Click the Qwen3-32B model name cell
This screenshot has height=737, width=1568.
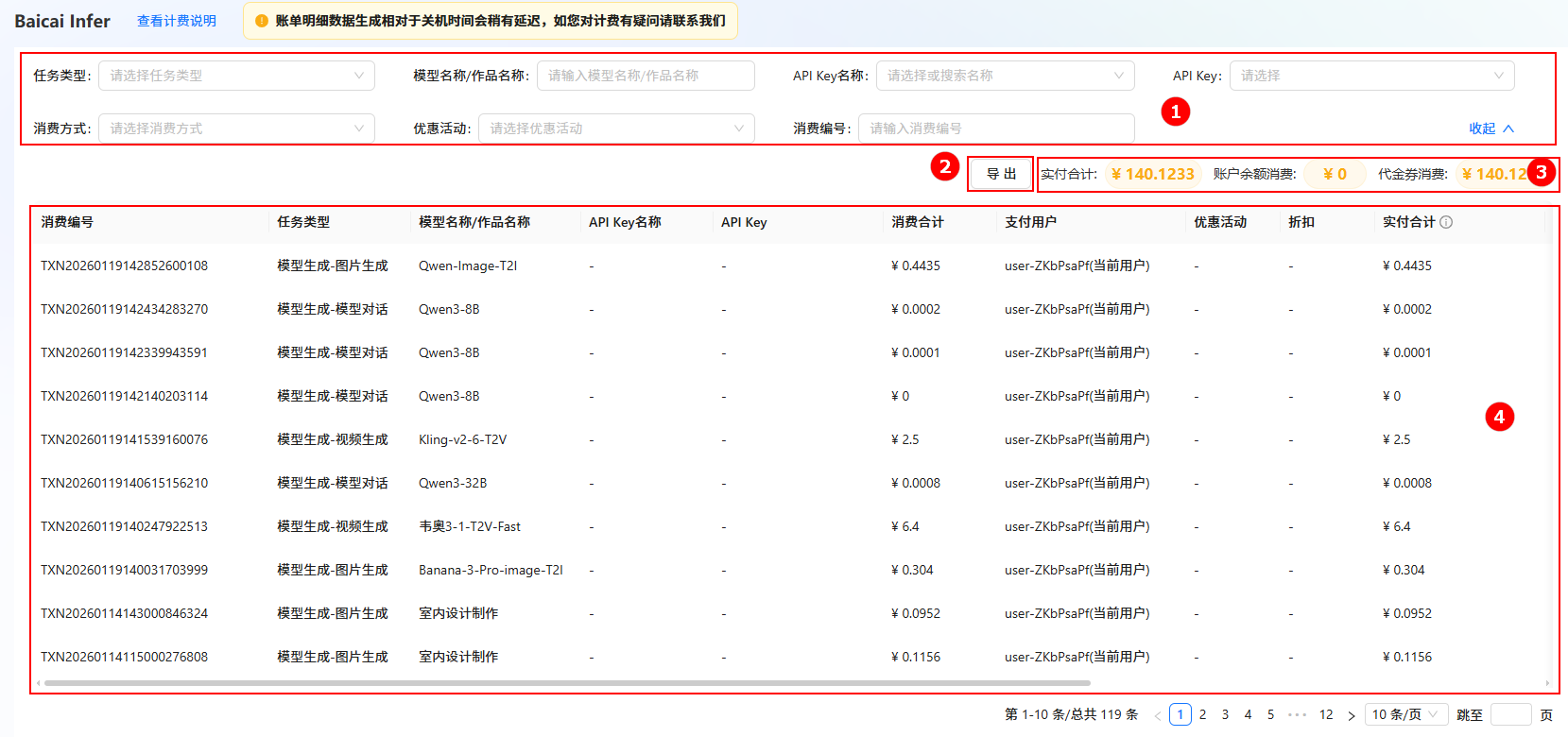point(453,483)
